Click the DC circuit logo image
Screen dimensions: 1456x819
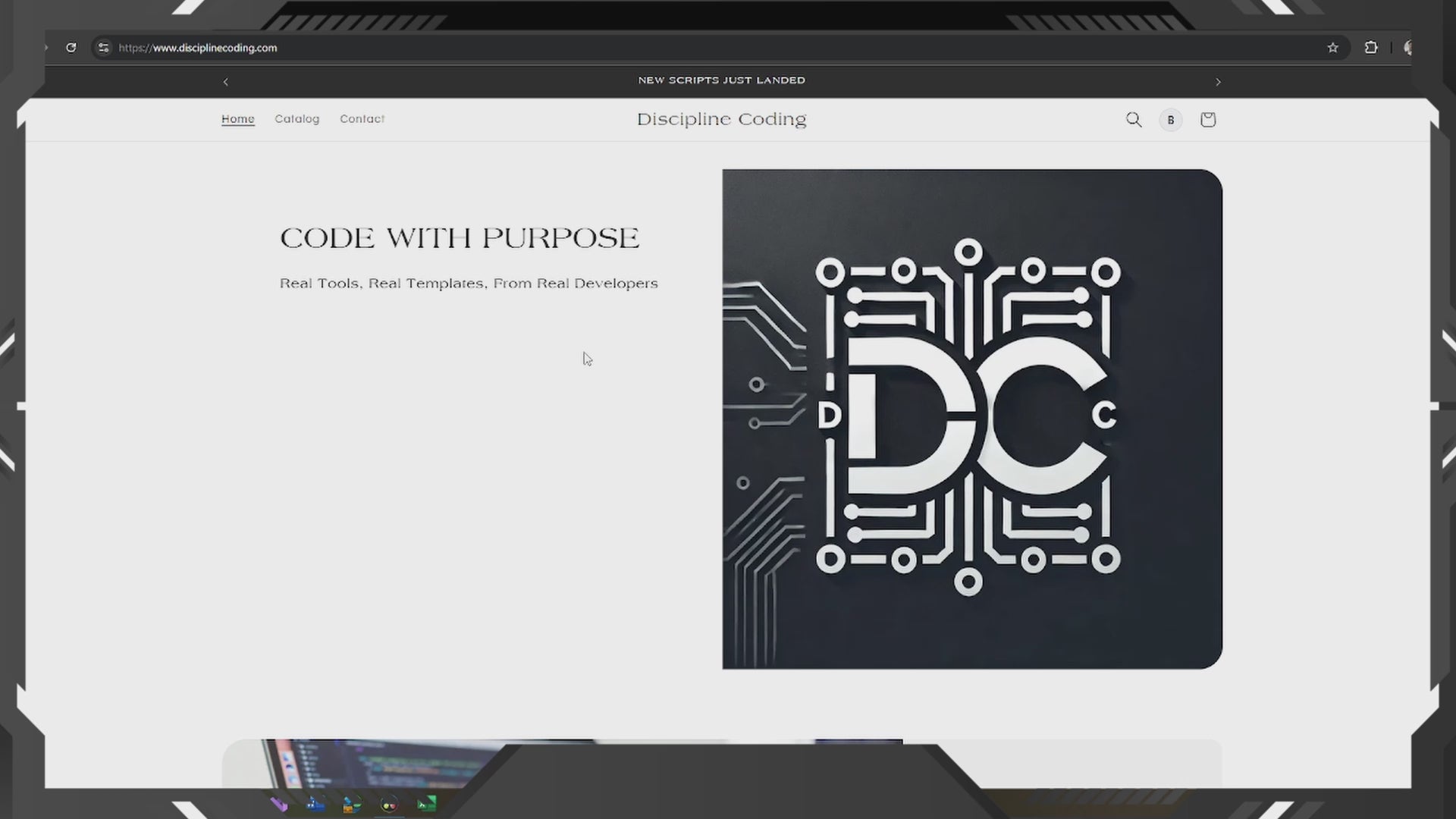coord(971,419)
